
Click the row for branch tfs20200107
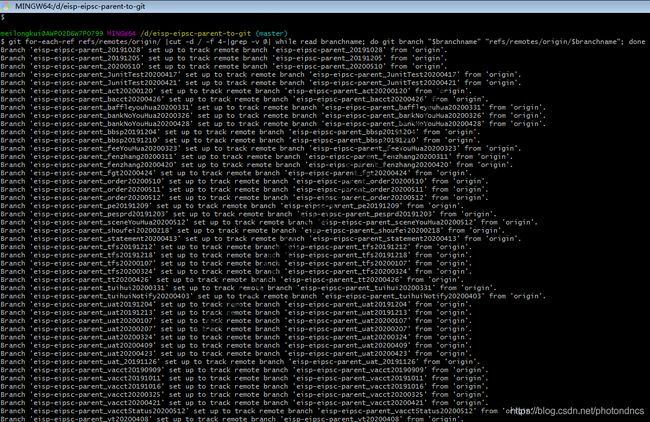pos(236,263)
